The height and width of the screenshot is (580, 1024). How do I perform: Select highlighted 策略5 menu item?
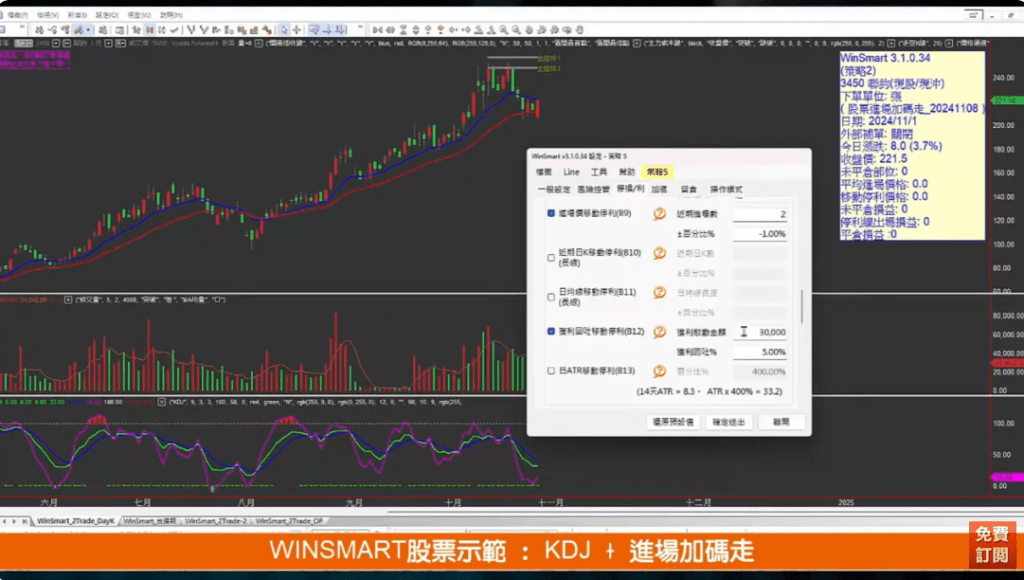[657, 172]
